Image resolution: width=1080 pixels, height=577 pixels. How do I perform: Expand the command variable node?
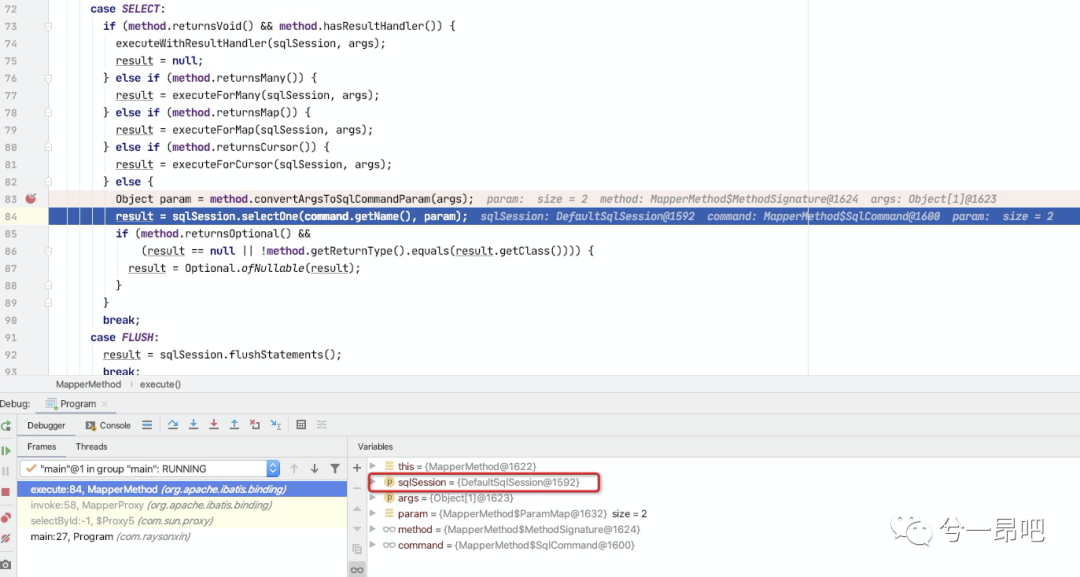pyautogui.click(x=373, y=545)
